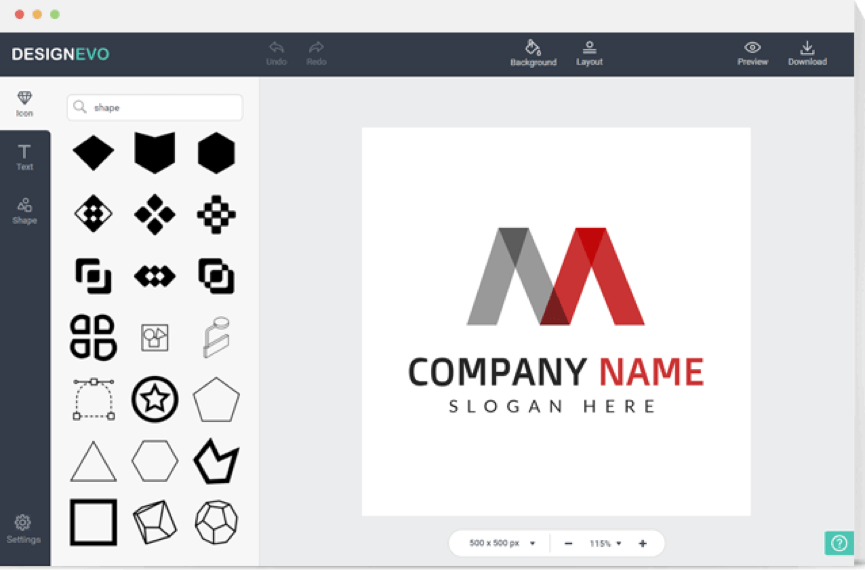Download the logo
This screenshot has height=570, width=865.
[x=807, y=54]
